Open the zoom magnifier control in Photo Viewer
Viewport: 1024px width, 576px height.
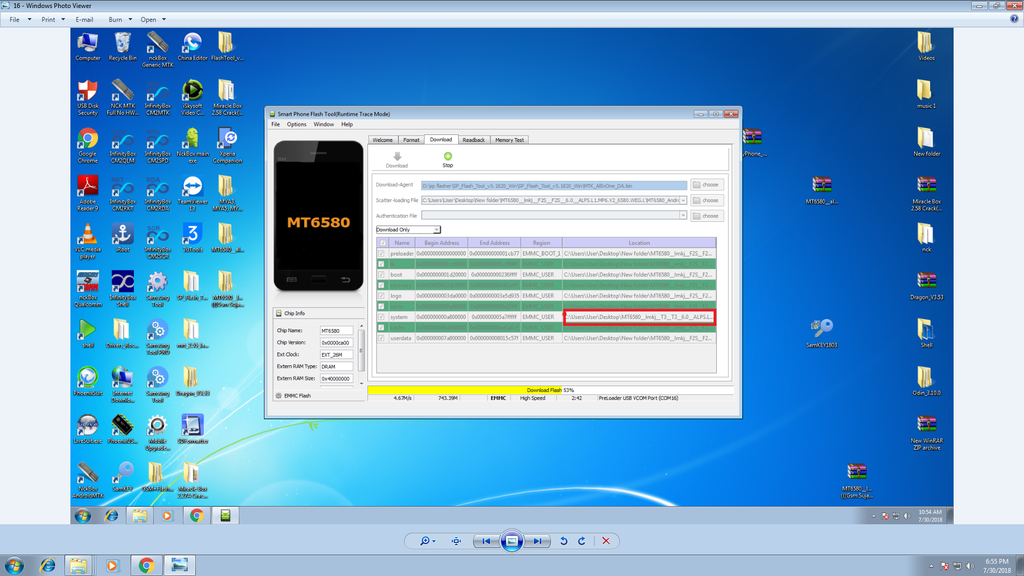(426, 541)
